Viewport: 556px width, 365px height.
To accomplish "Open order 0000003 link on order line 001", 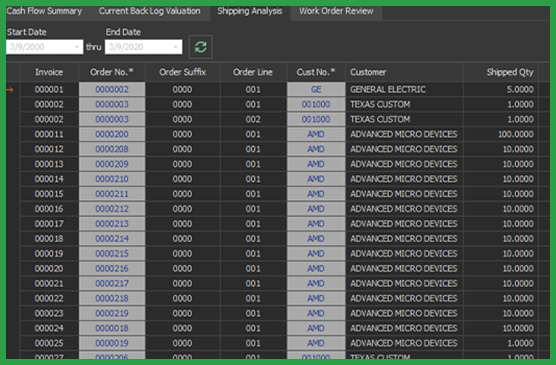I will (x=112, y=104).
